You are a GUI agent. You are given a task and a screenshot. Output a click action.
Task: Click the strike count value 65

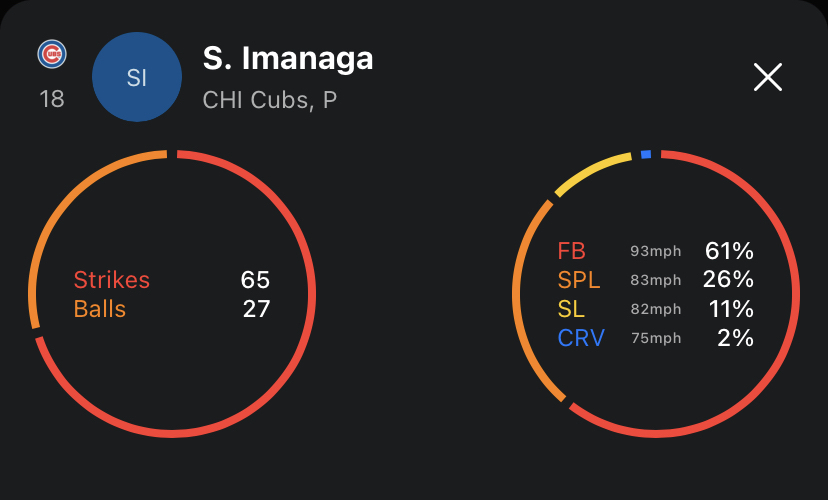(x=255, y=280)
